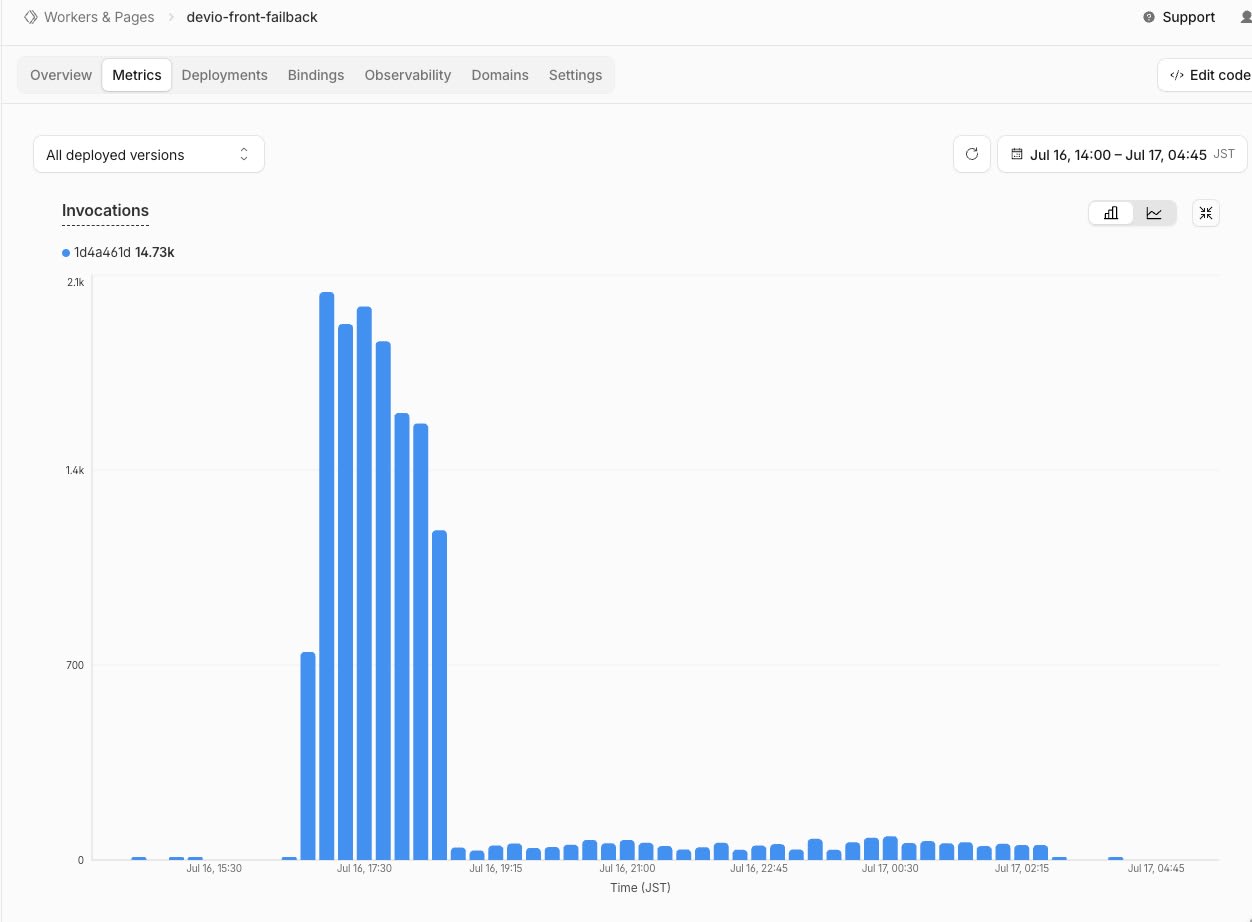Open the user account icon
The image size is (1252, 922).
1245,17
